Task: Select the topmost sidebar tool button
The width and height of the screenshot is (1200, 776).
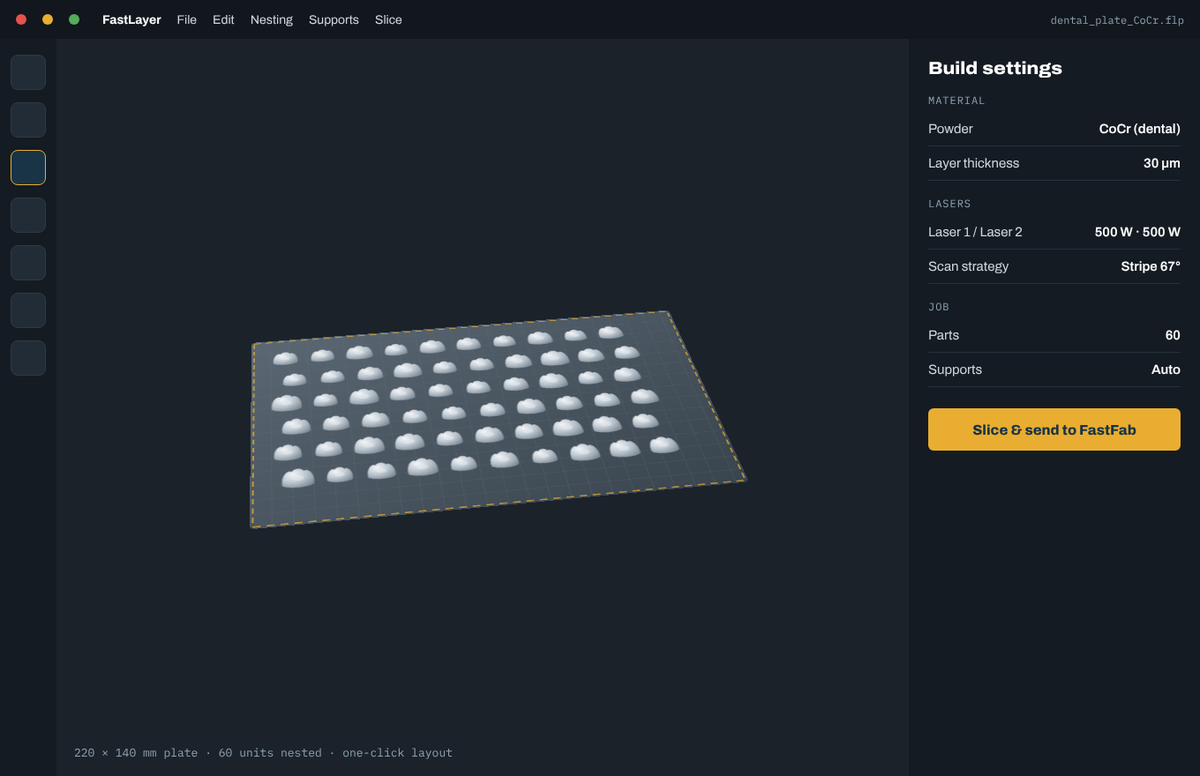Action: point(28,73)
